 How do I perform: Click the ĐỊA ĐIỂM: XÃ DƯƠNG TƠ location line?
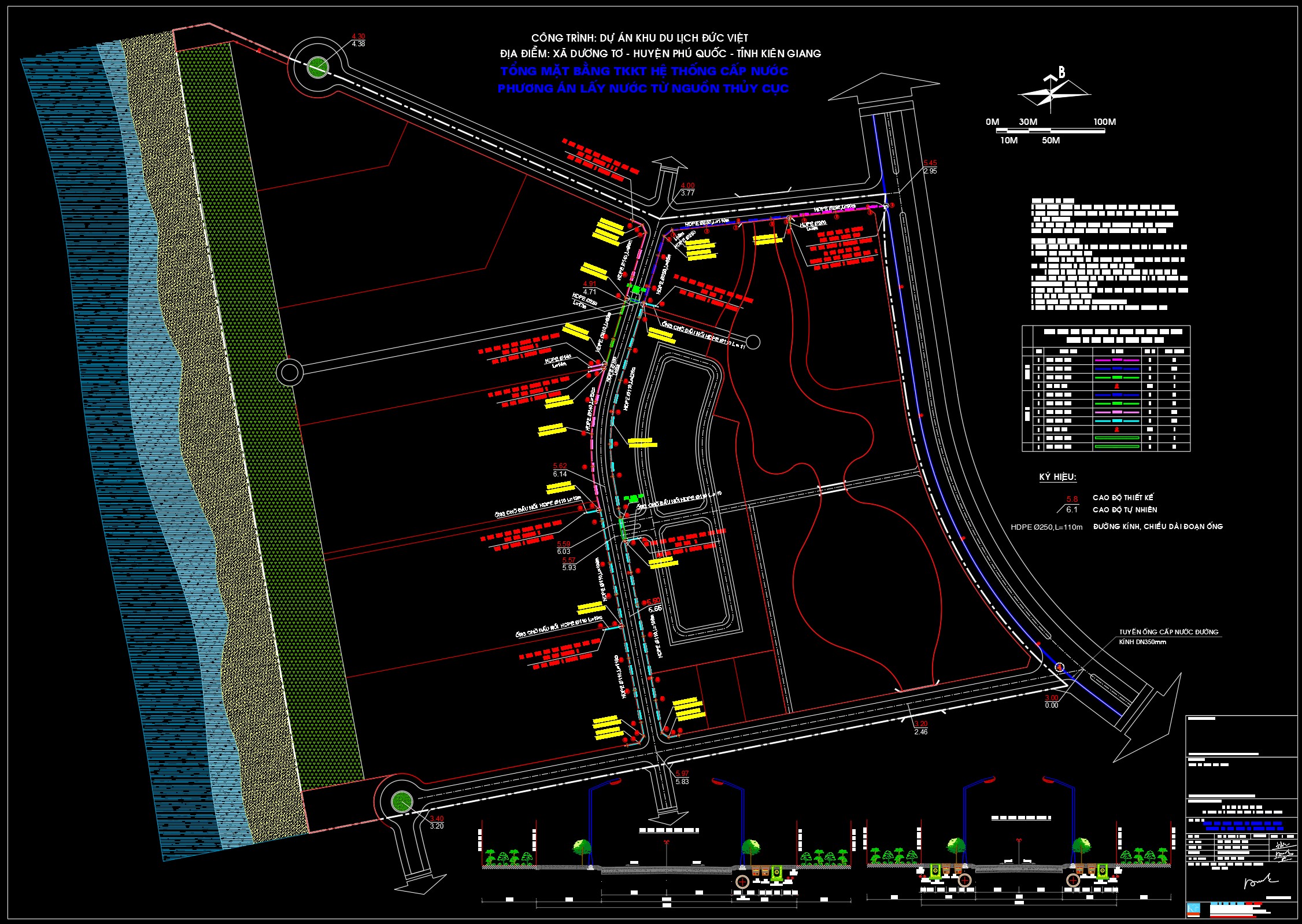tap(660, 53)
